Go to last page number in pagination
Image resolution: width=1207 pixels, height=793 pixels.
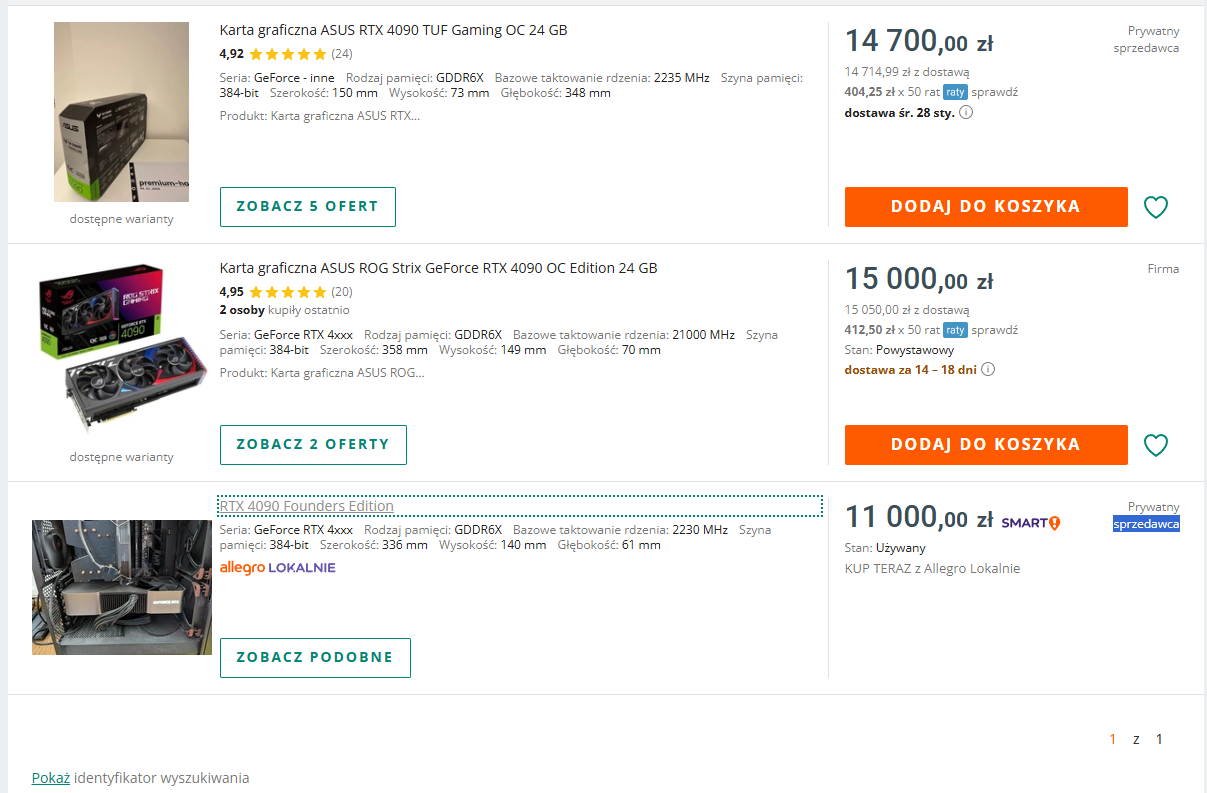click(x=1159, y=739)
